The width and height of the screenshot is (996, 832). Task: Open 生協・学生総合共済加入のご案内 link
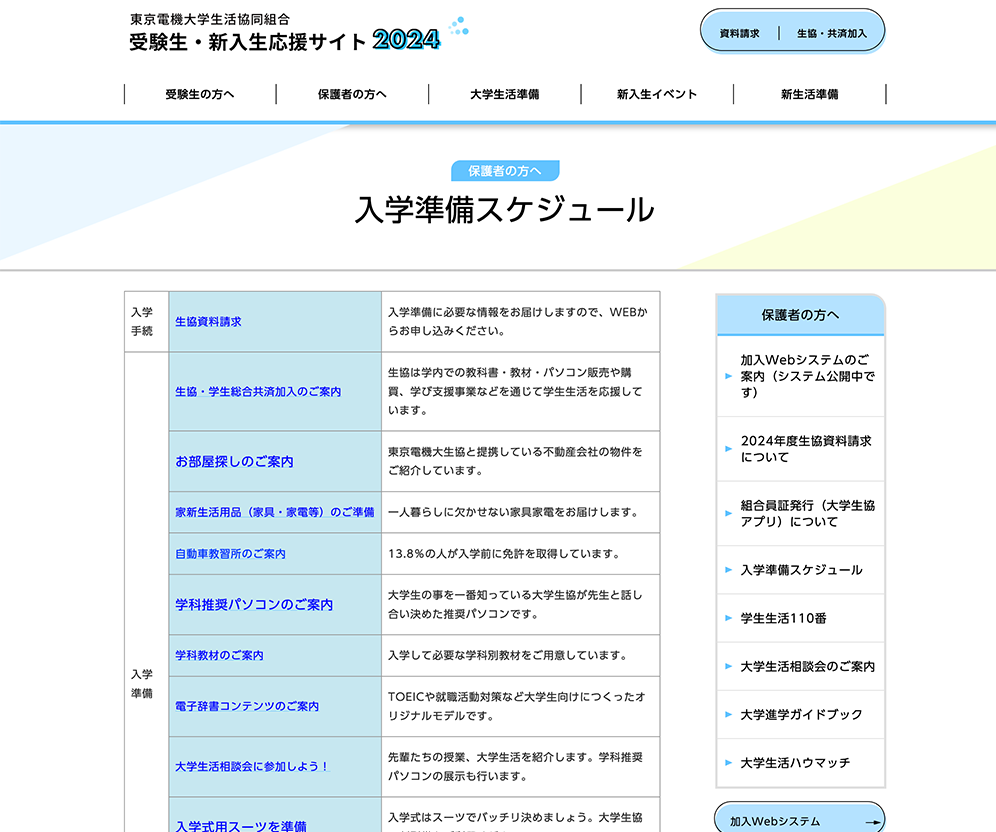coord(258,392)
